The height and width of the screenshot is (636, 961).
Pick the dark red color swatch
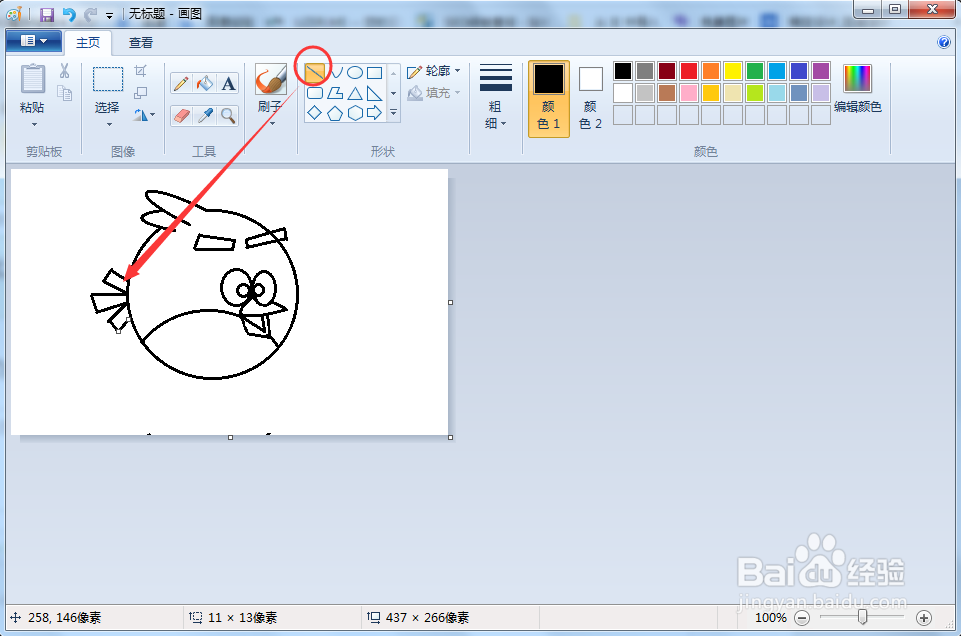(x=667, y=71)
